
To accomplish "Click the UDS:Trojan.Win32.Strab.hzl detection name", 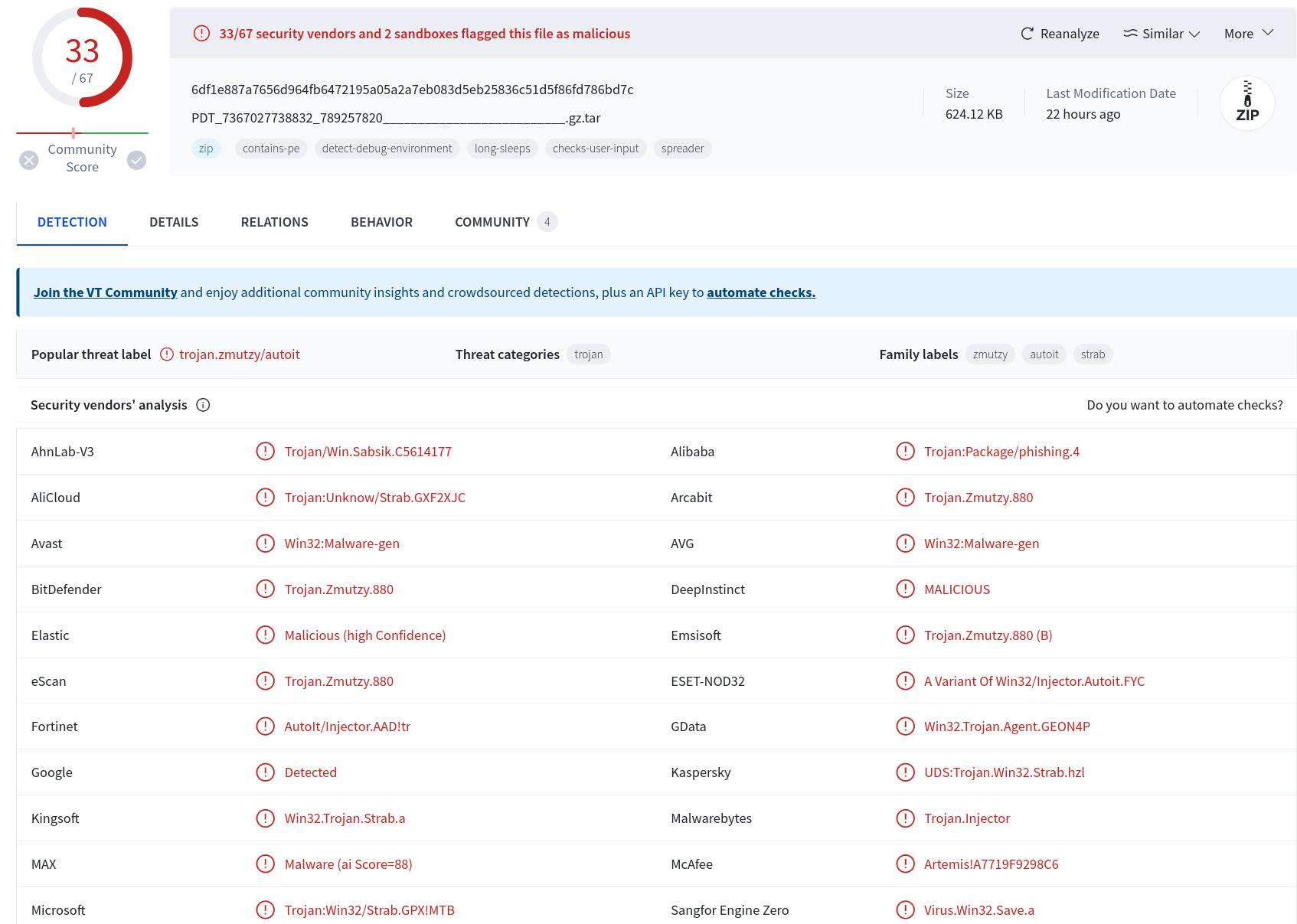I will (x=1005, y=772).
